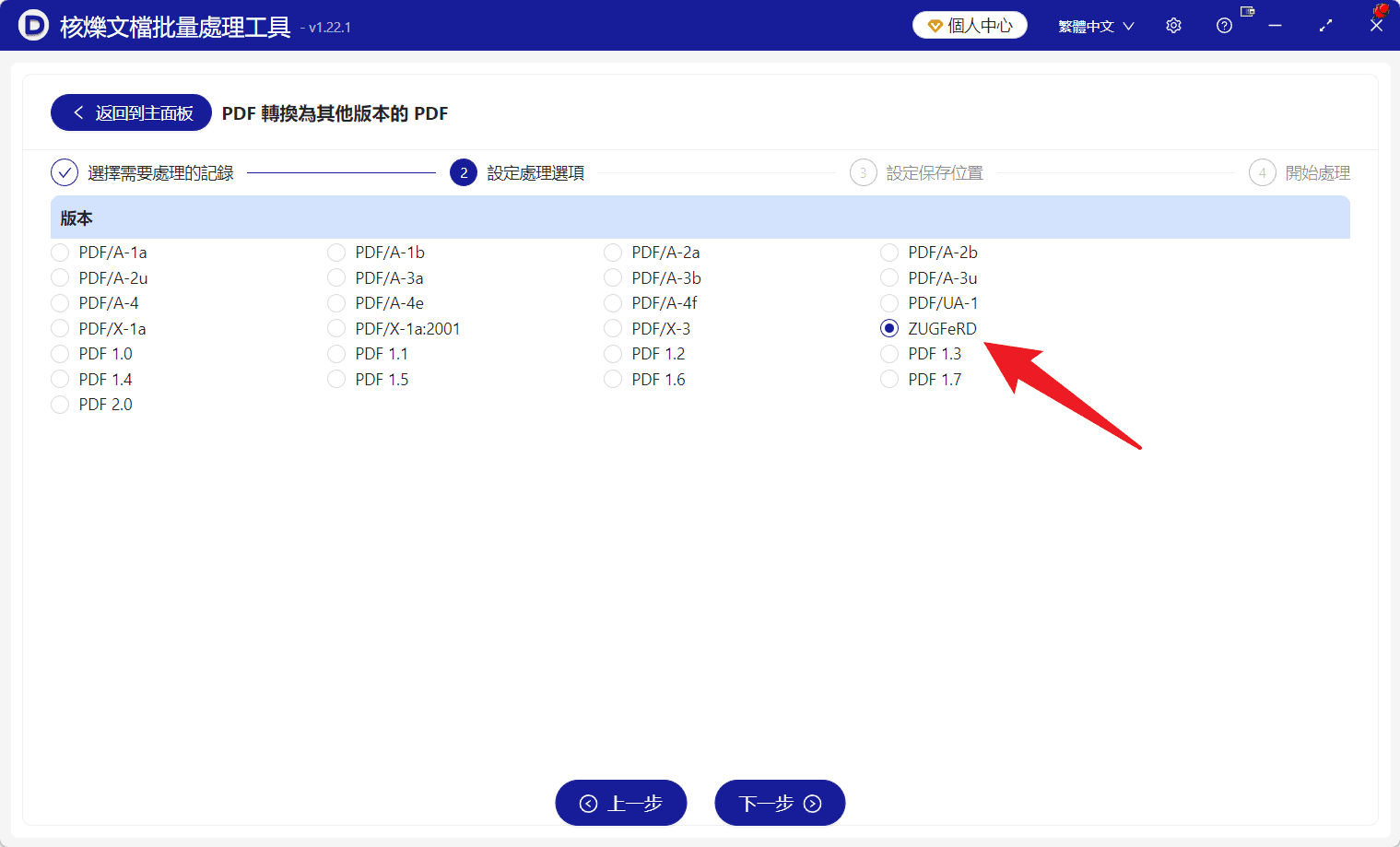
Task: Select PDF 2.0 version
Action: [x=60, y=405]
